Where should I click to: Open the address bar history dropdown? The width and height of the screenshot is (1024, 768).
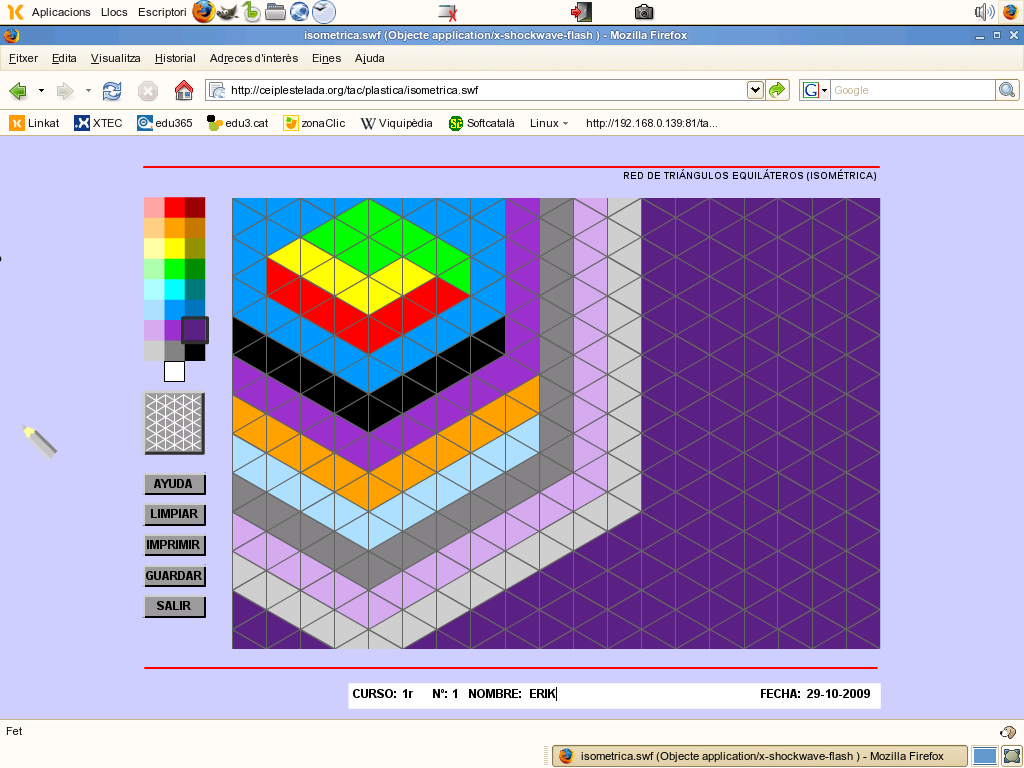point(755,90)
